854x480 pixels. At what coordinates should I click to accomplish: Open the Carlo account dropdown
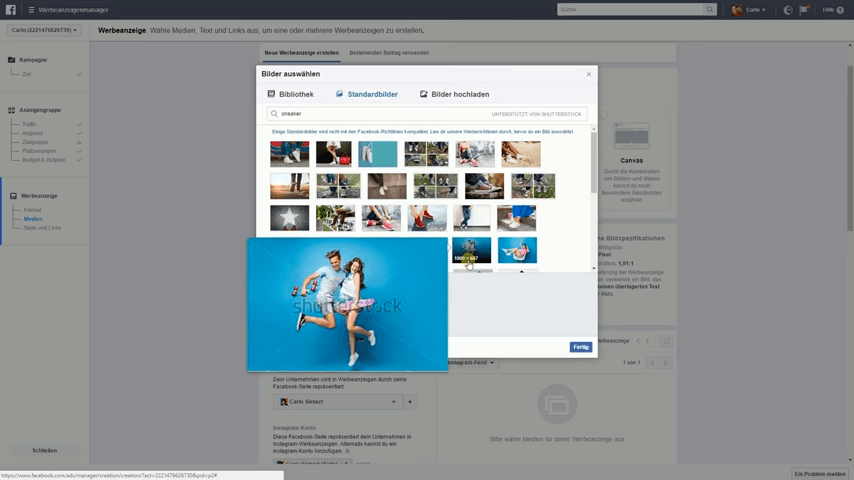(750, 10)
